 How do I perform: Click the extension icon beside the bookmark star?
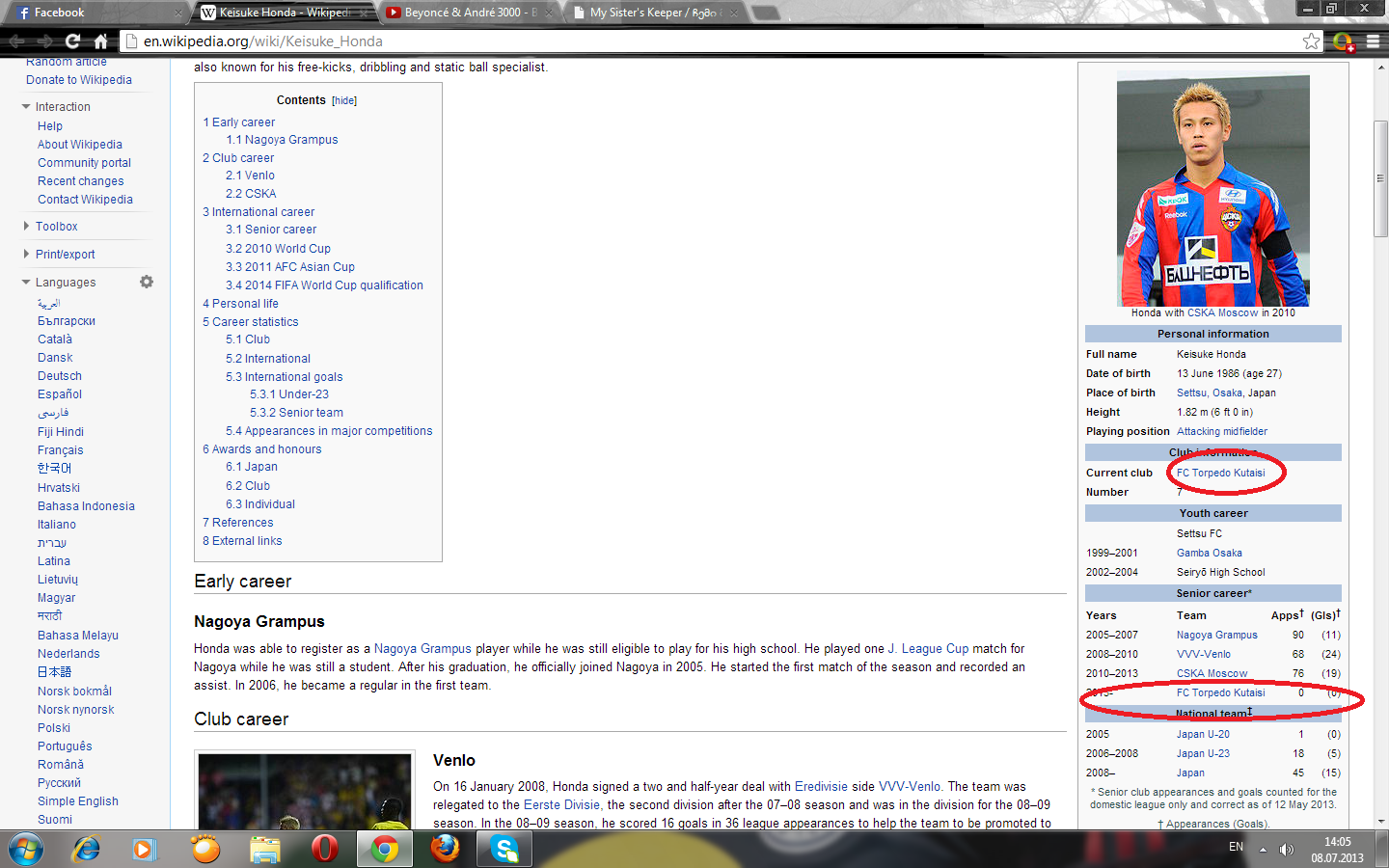point(1343,41)
